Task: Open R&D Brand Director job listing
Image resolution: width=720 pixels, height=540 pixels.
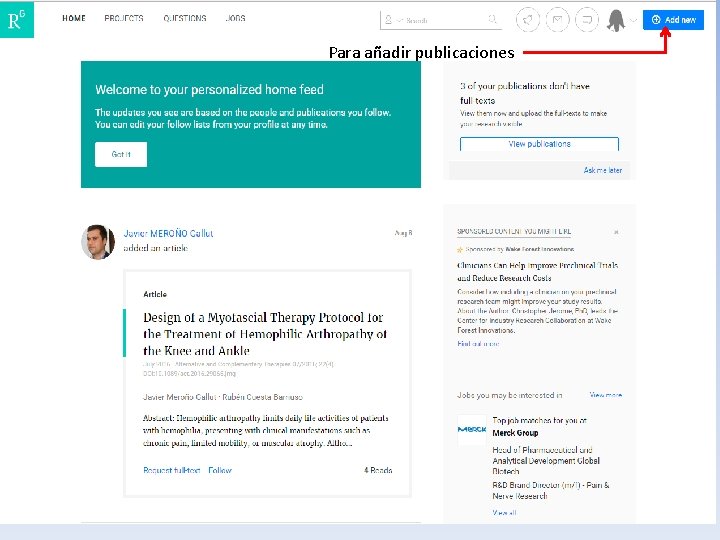Action: pos(551,490)
